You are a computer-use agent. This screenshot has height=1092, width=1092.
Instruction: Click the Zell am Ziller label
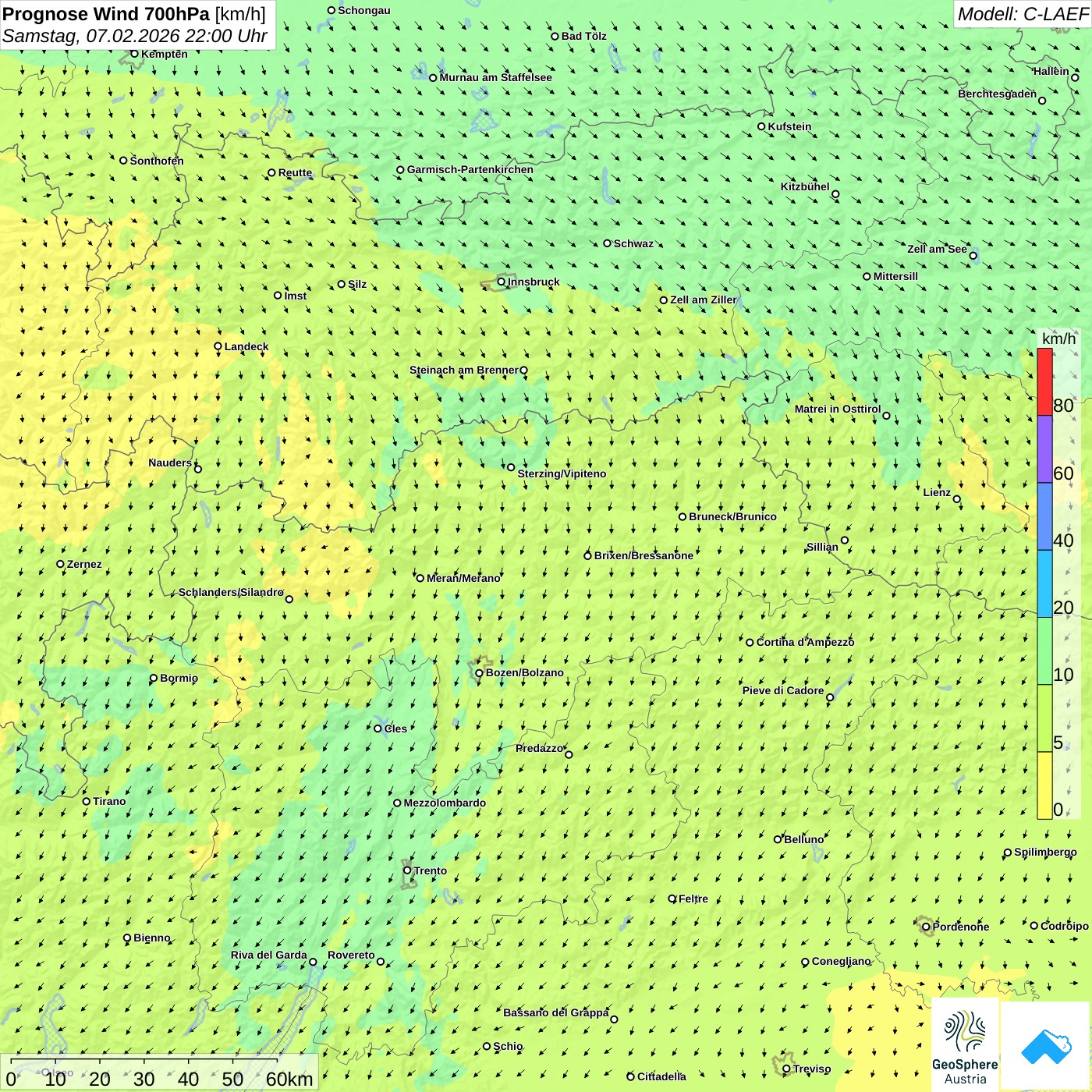point(703,300)
